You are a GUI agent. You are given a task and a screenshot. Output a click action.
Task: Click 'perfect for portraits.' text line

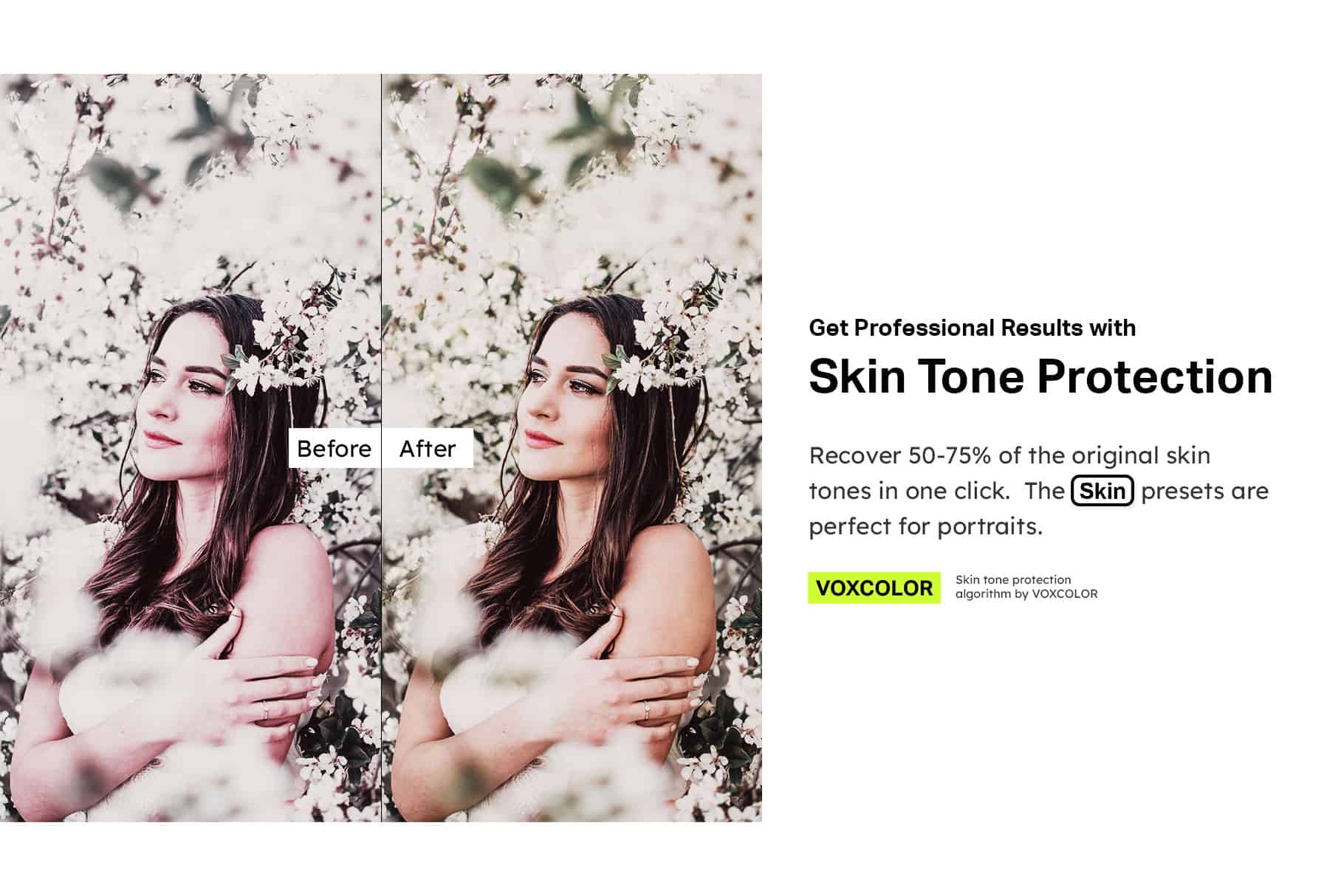(x=925, y=526)
